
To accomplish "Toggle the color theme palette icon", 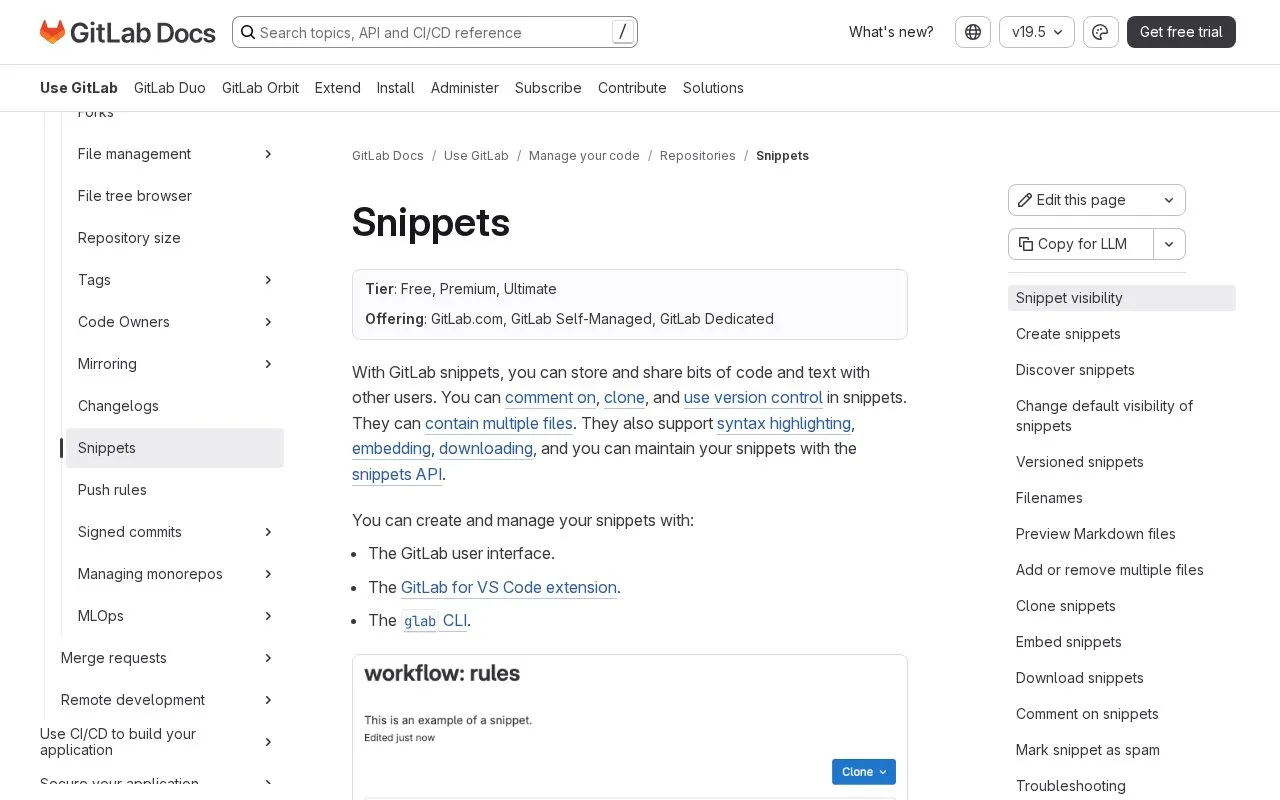I will click(x=1101, y=32).
